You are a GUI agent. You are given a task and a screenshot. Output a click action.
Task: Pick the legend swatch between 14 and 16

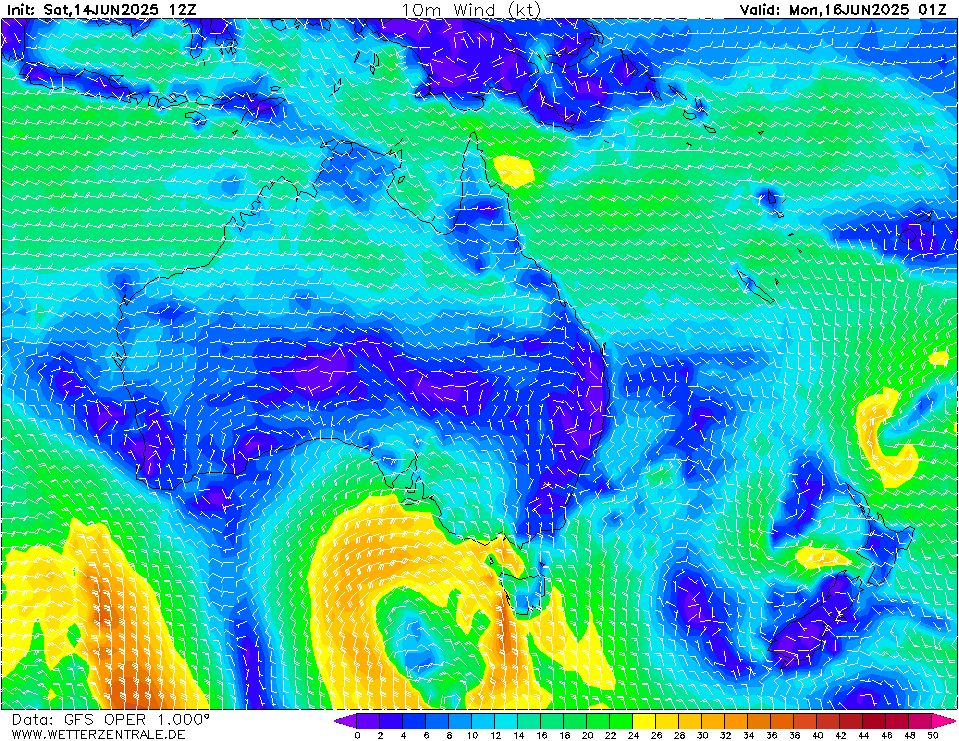[530, 721]
